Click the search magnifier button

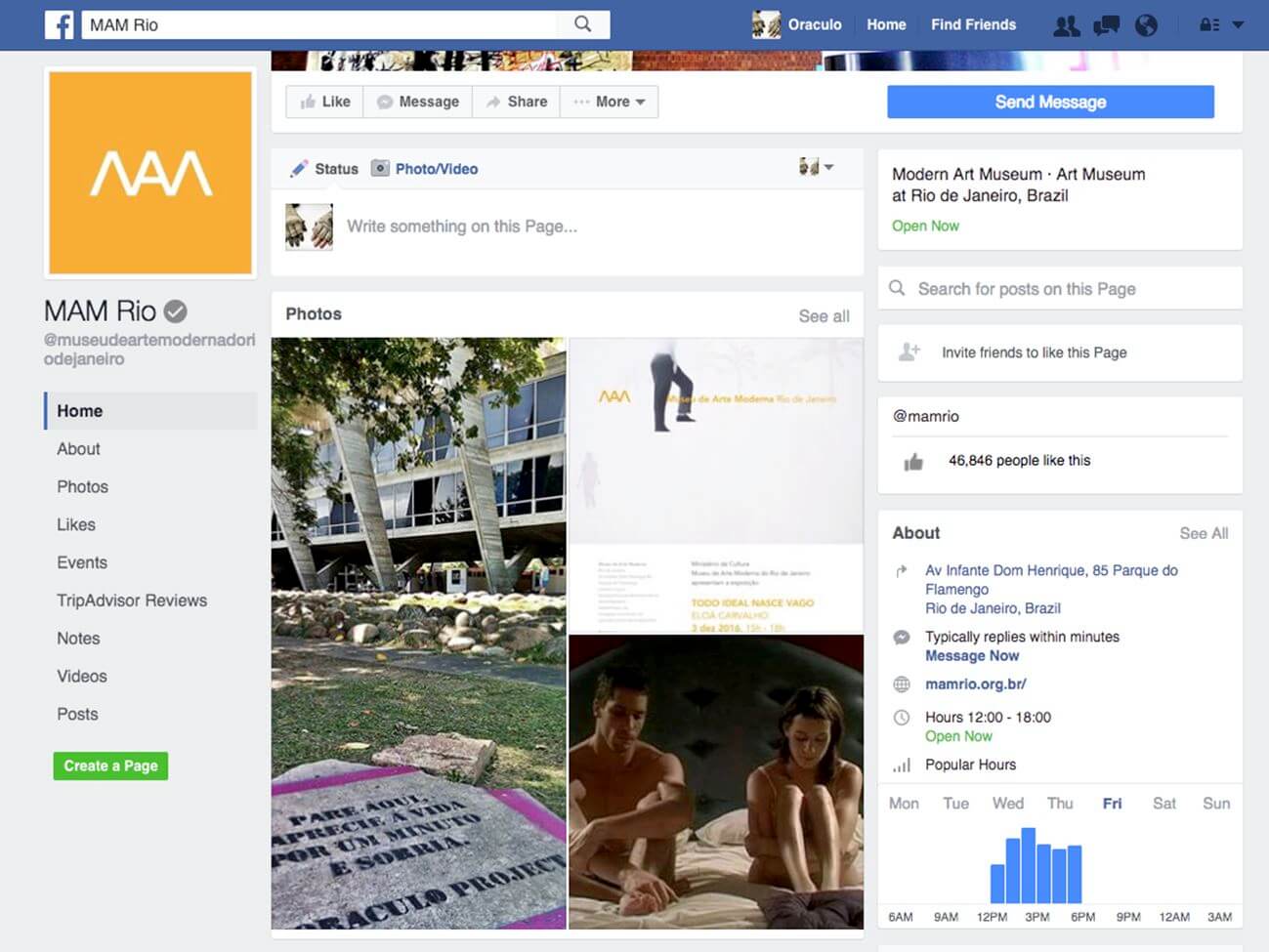click(x=583, y=24)
